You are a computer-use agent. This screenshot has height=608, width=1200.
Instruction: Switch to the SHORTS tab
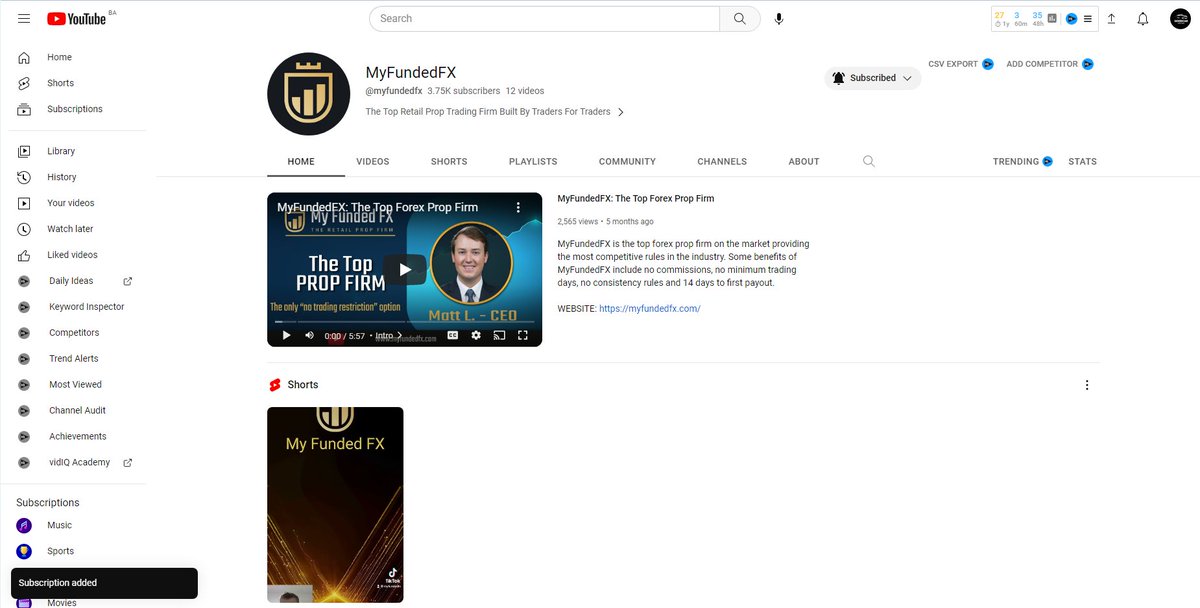(x=449, y=161)
